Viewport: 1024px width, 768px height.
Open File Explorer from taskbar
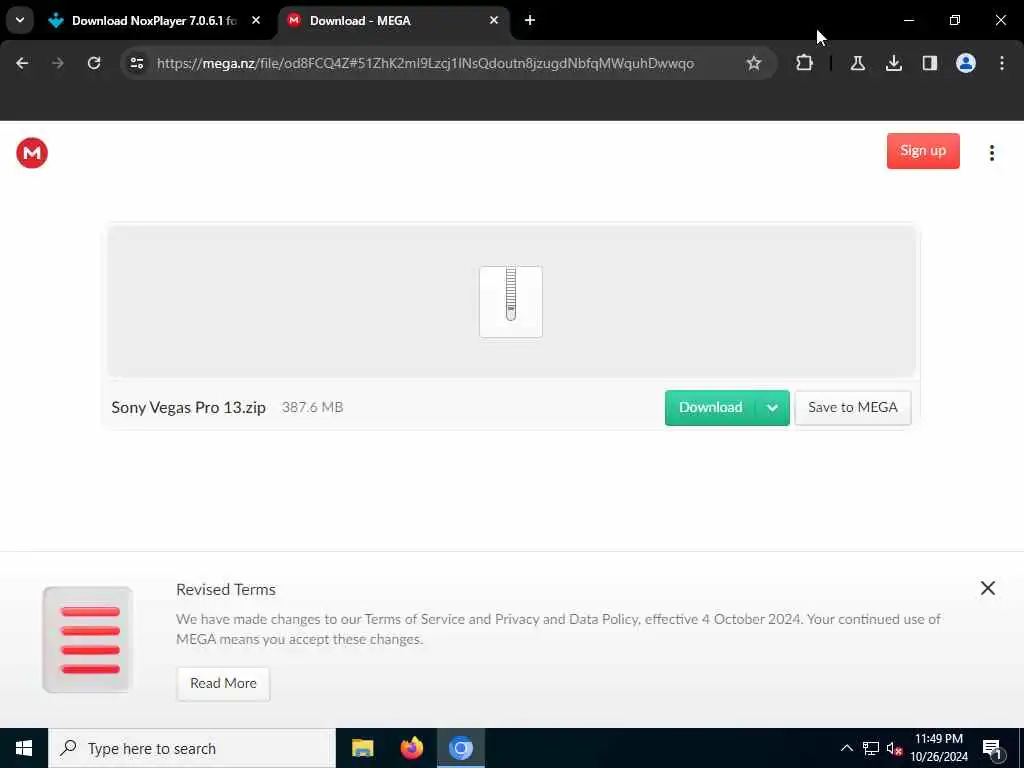362,748
